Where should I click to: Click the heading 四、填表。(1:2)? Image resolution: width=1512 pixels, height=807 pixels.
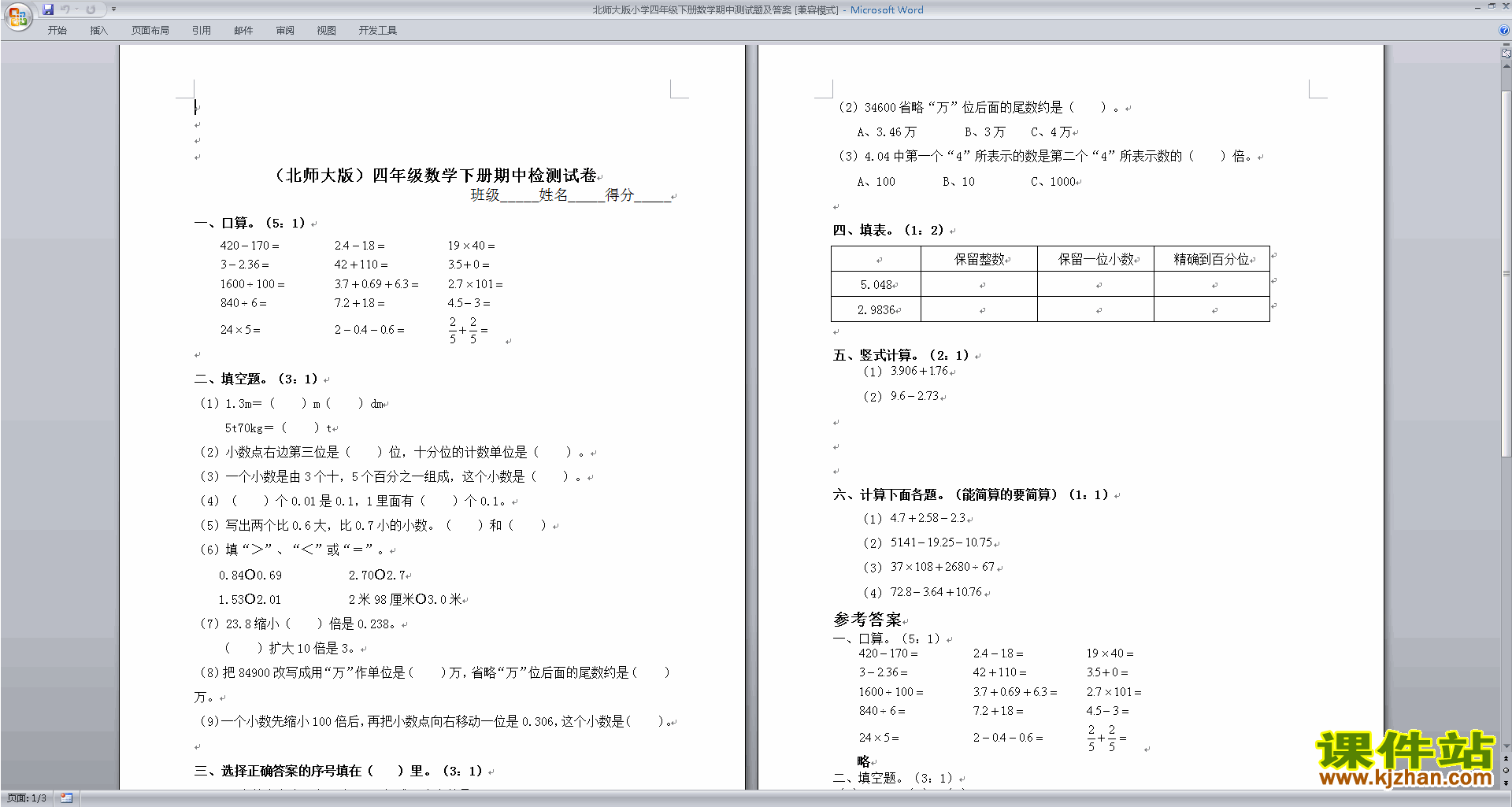tap(888, 230)
